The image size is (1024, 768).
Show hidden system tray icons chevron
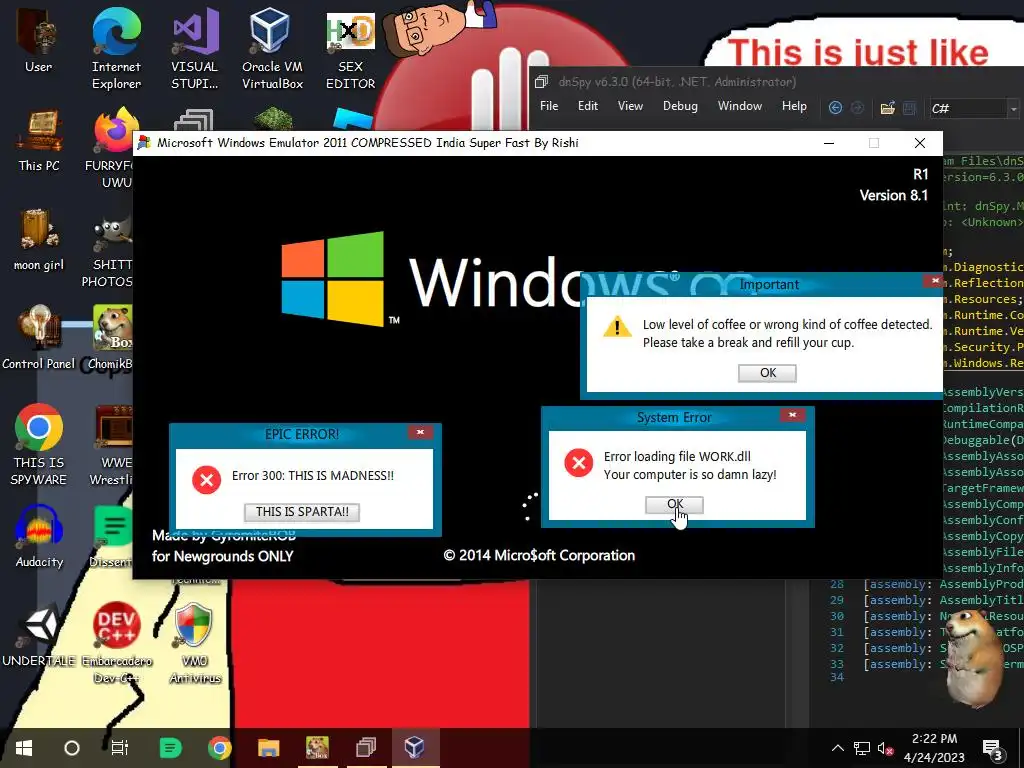pos(838,748)
